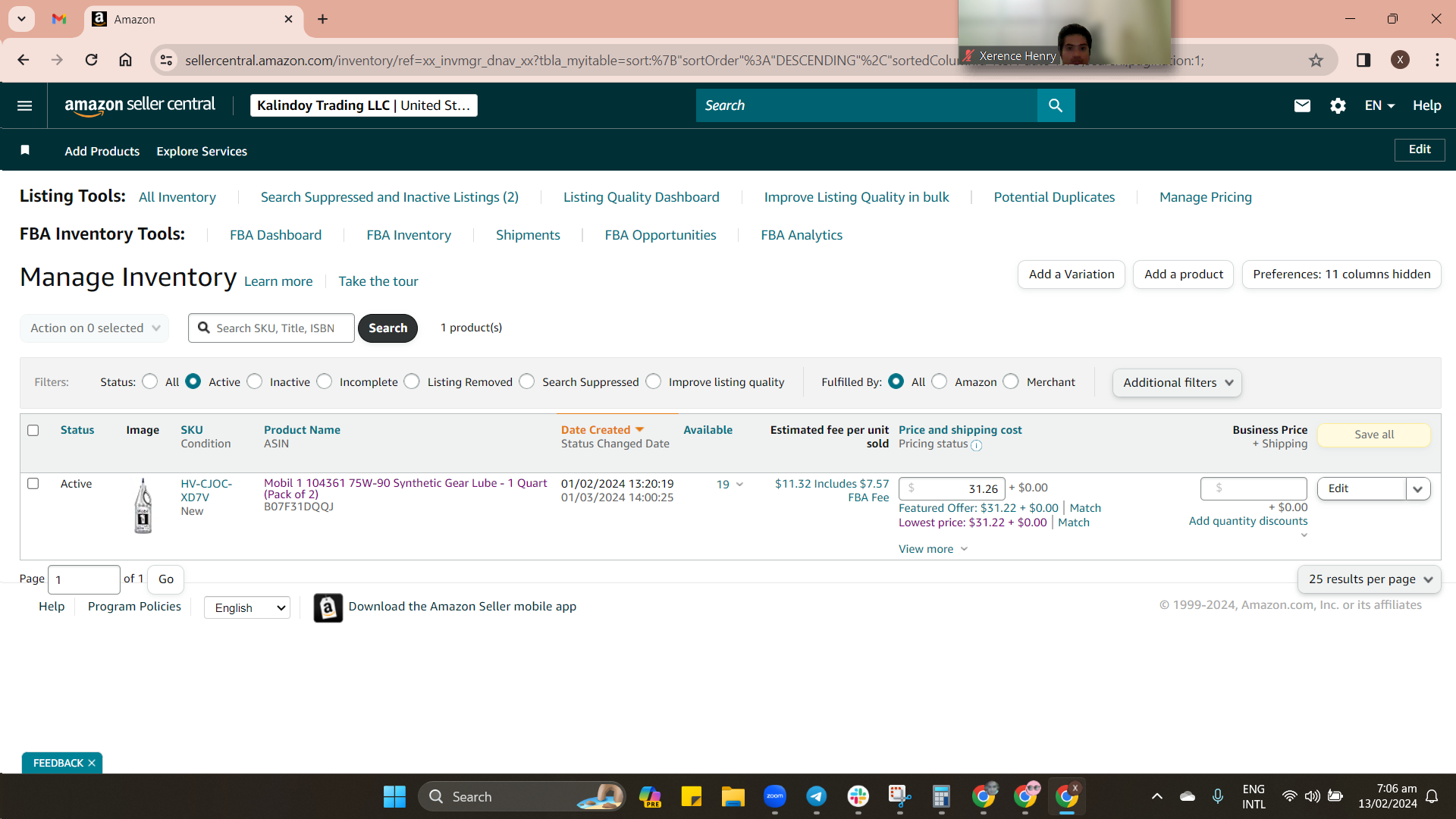Click the magnifier search button in header
1456x819 pixels.
pyautogui.click(x=1056, y=105)
